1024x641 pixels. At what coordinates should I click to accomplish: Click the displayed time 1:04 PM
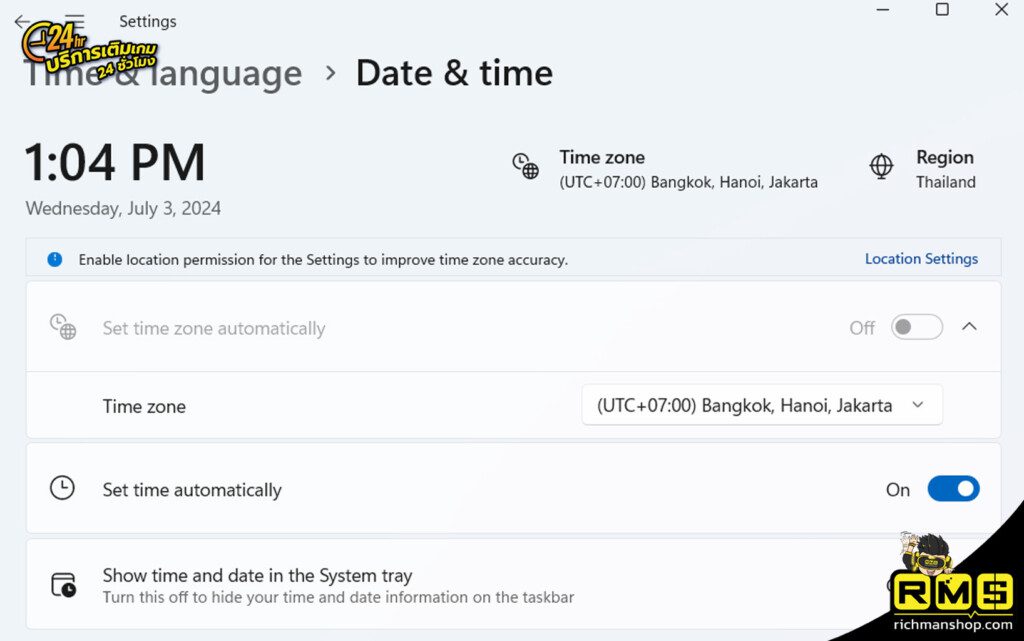coord(114,162)
